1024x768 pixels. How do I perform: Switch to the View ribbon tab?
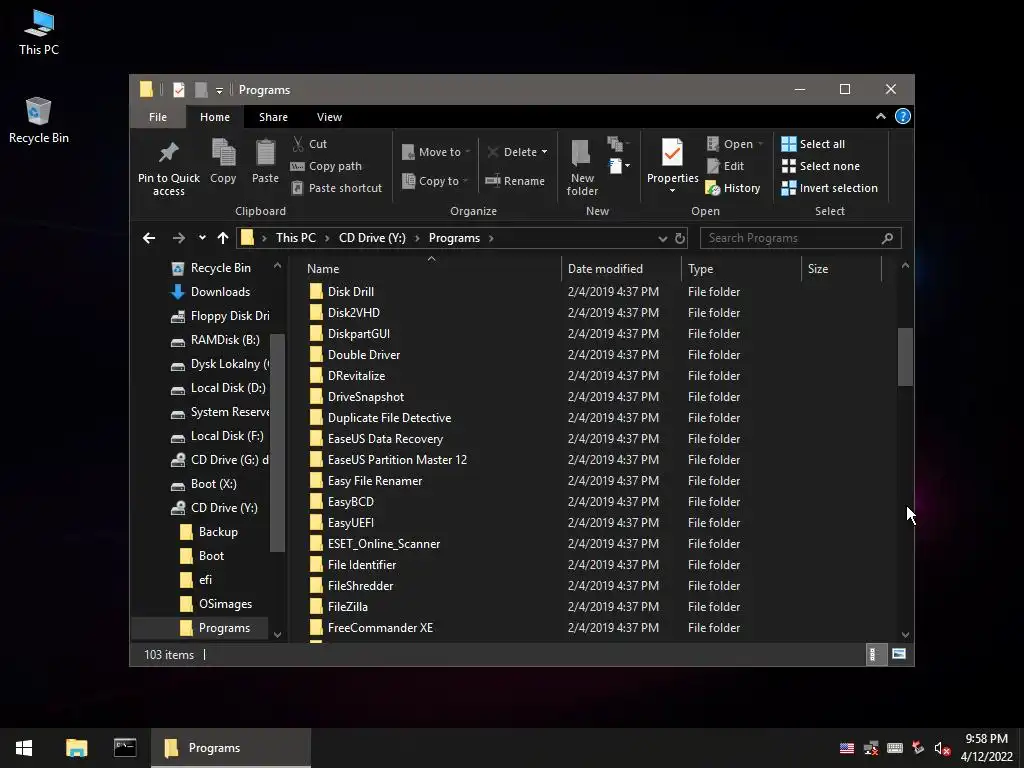[329, 117]
